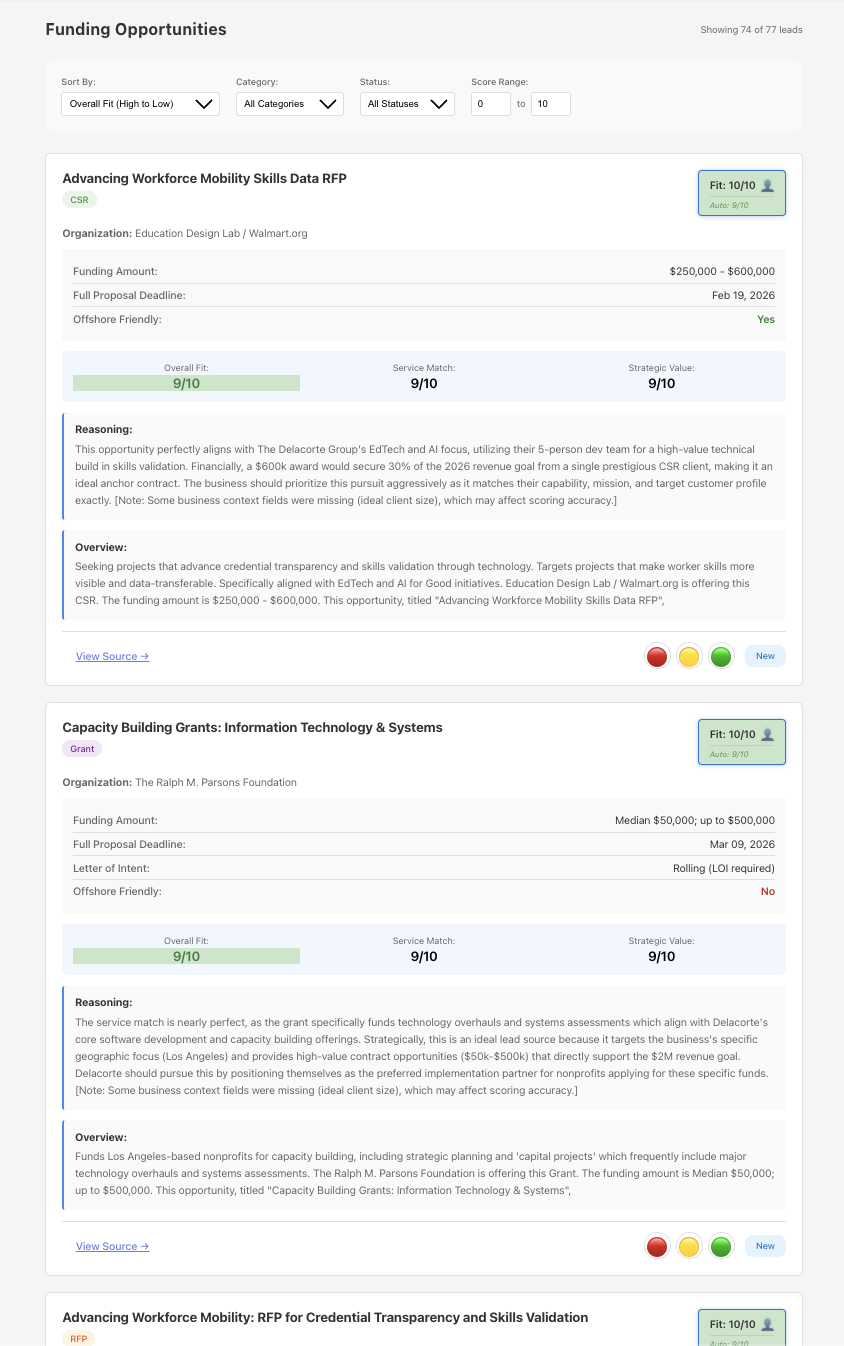Expand the Status filter dropdown

coord(407,104)
